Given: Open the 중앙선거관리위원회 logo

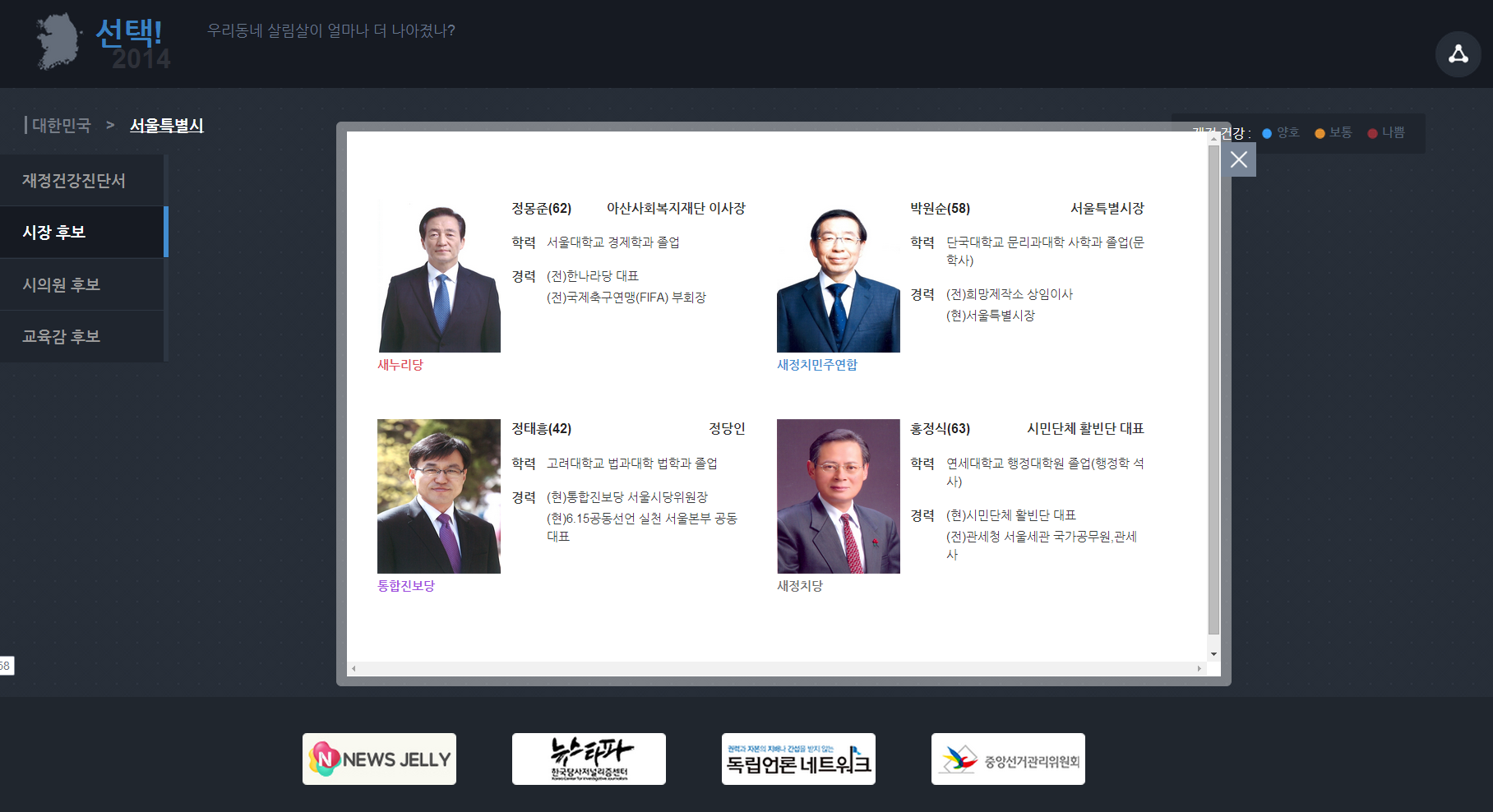Looking at the screenshot, I should 1008,759.
